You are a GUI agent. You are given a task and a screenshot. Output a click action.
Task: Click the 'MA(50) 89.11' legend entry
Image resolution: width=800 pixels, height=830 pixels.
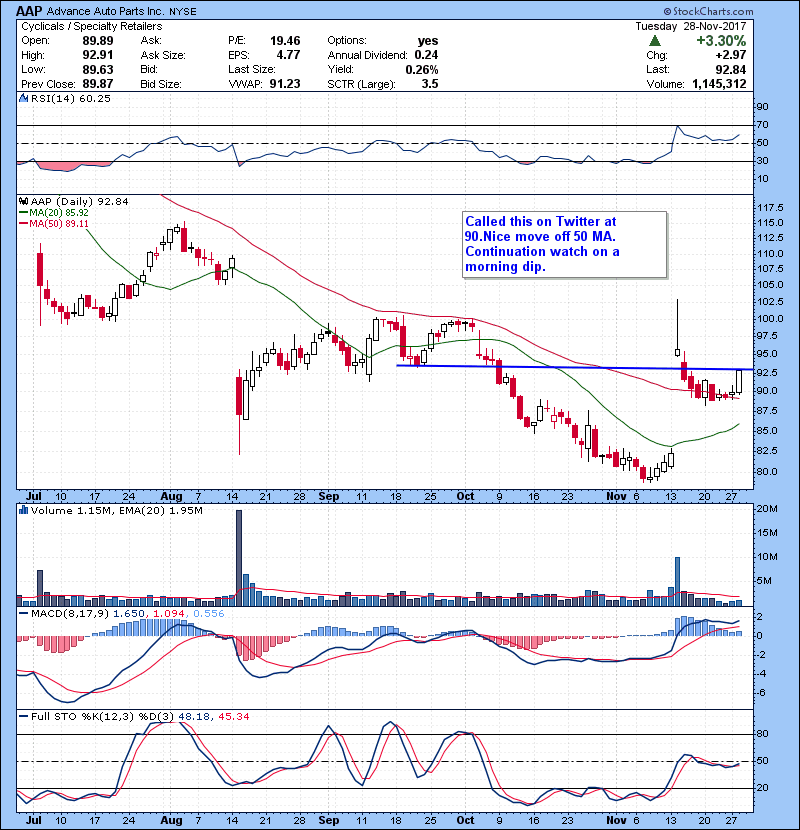pyautogui.click(x=54, y=223)
